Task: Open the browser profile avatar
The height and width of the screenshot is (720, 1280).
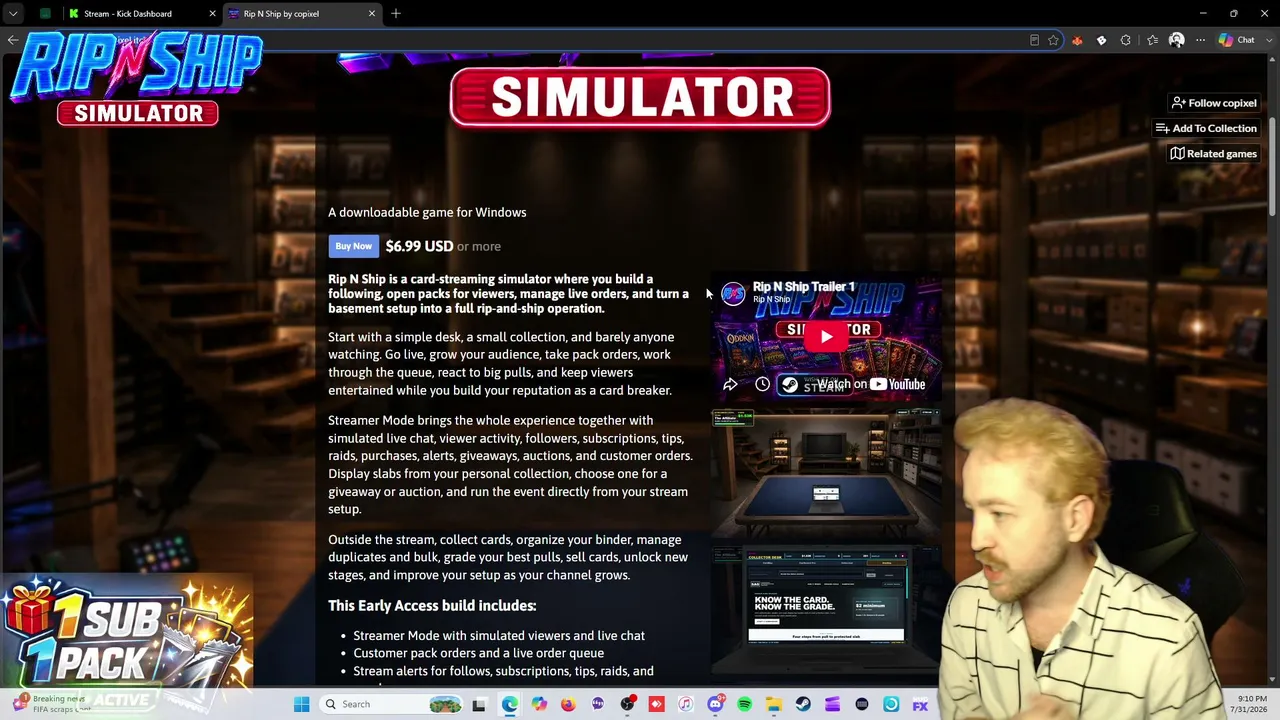Action: tap(1176, 40)
